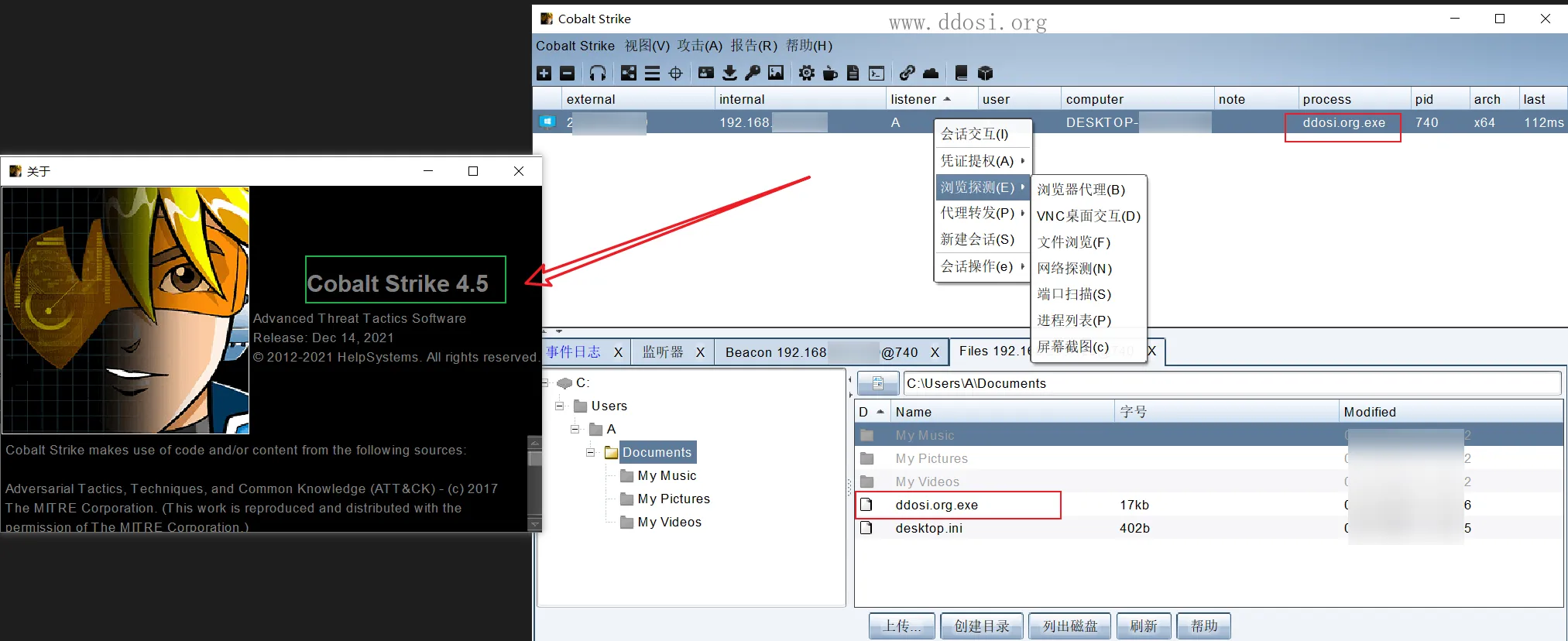This screenshot has width=1568, height=641.
Task: Open the 视图(V) menu
Action: pos(647,46)
